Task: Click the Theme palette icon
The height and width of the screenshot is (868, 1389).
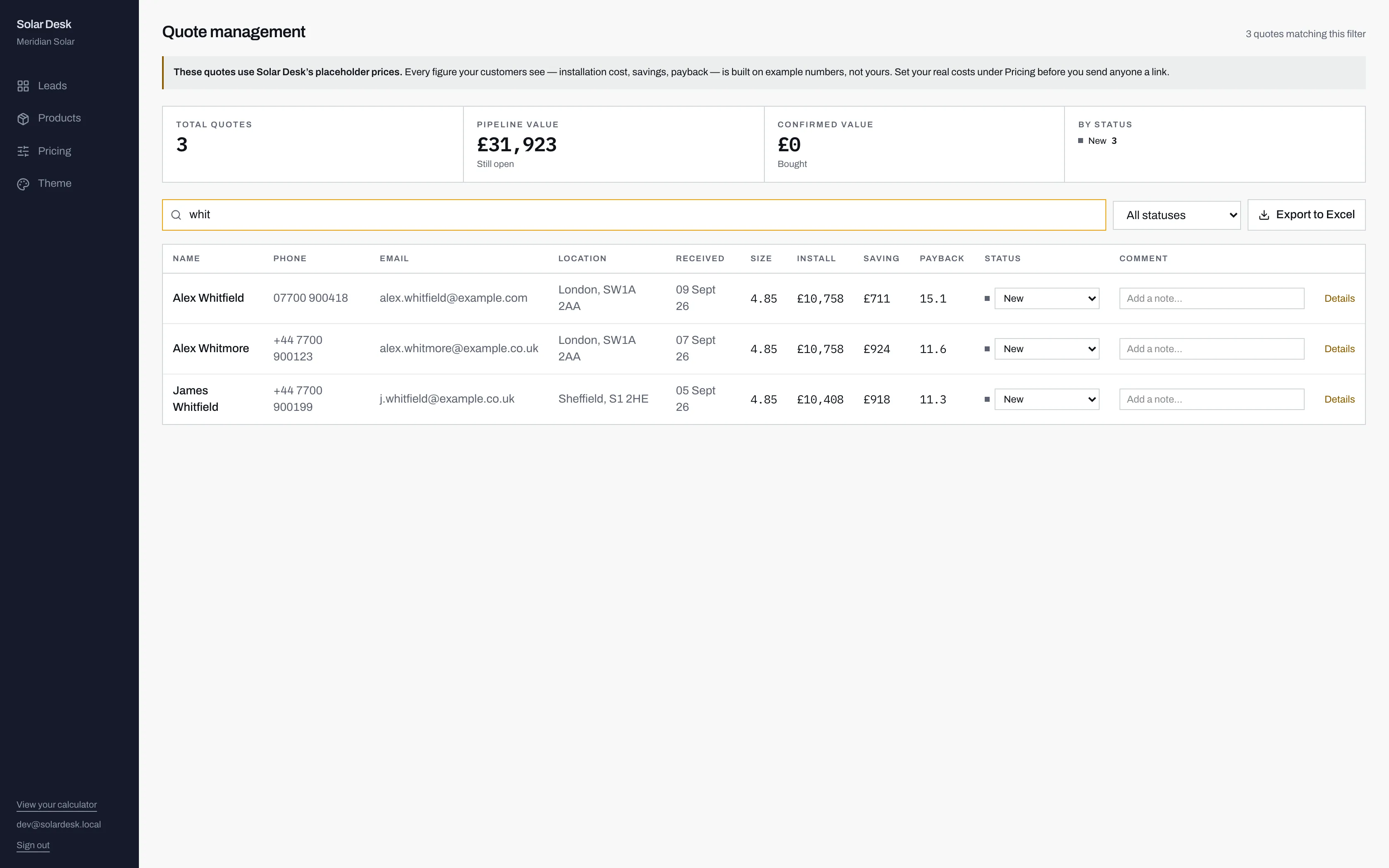Action: [x=23, y=184]
